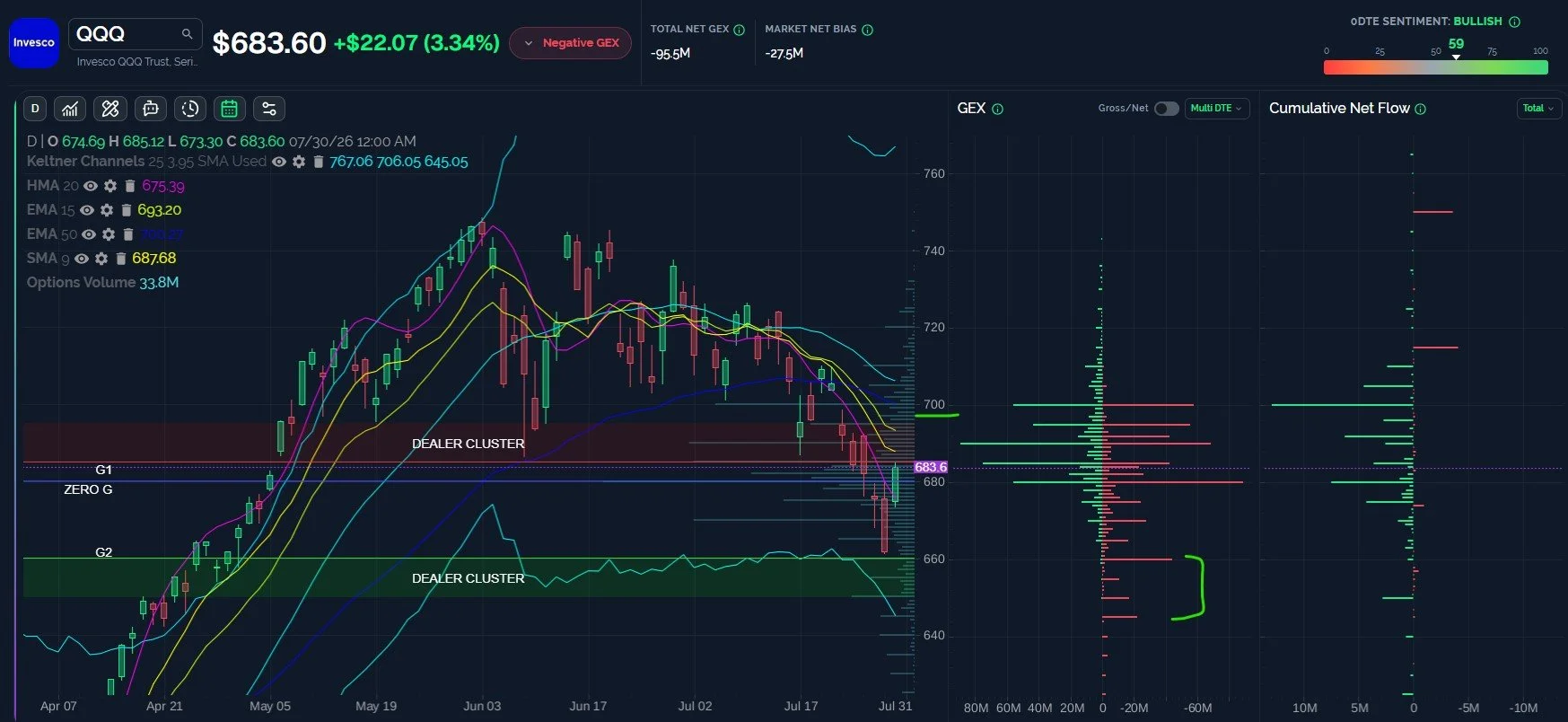Open the robot assistant icon in toolbar
This screenshot has height=722, width=1568.
coord(150,109)
